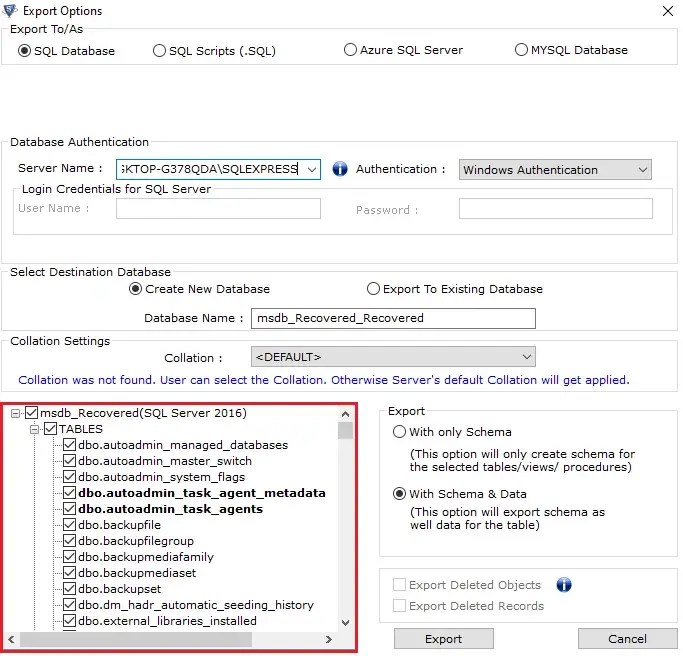Select msdb_Recovered(SQL Server 2016) node label
The width and height of the screenshot is (683, 656).
[x=143, y=413]
